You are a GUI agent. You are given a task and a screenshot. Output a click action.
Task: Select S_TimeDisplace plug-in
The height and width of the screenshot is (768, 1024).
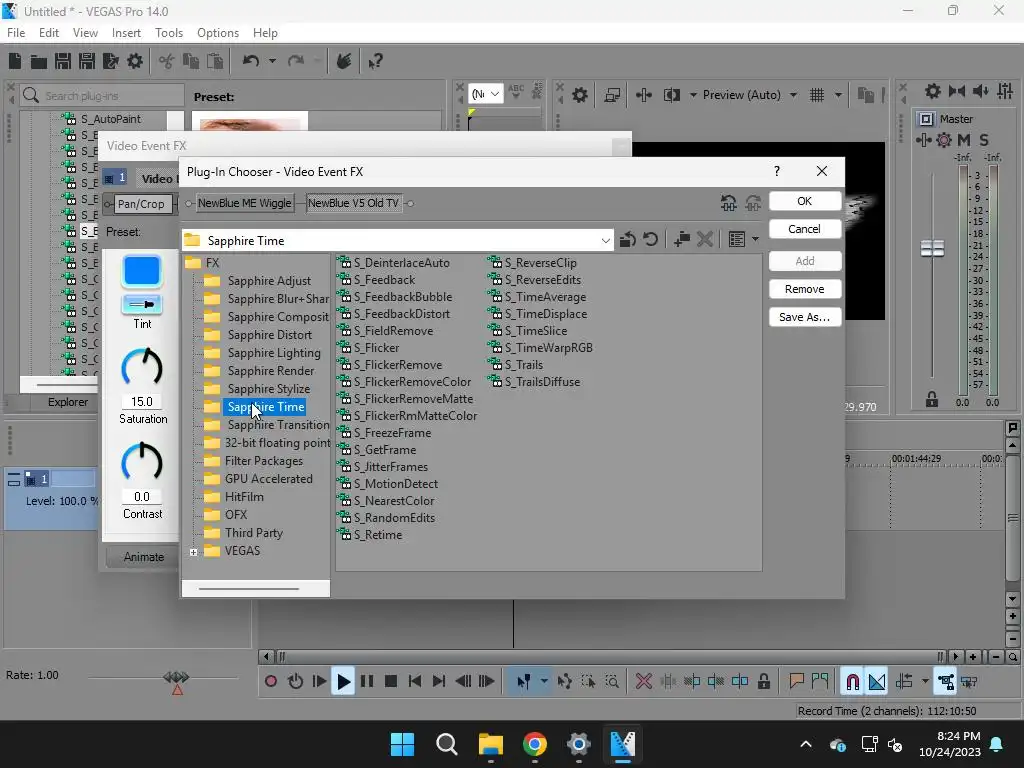click(x=545, y=314)
